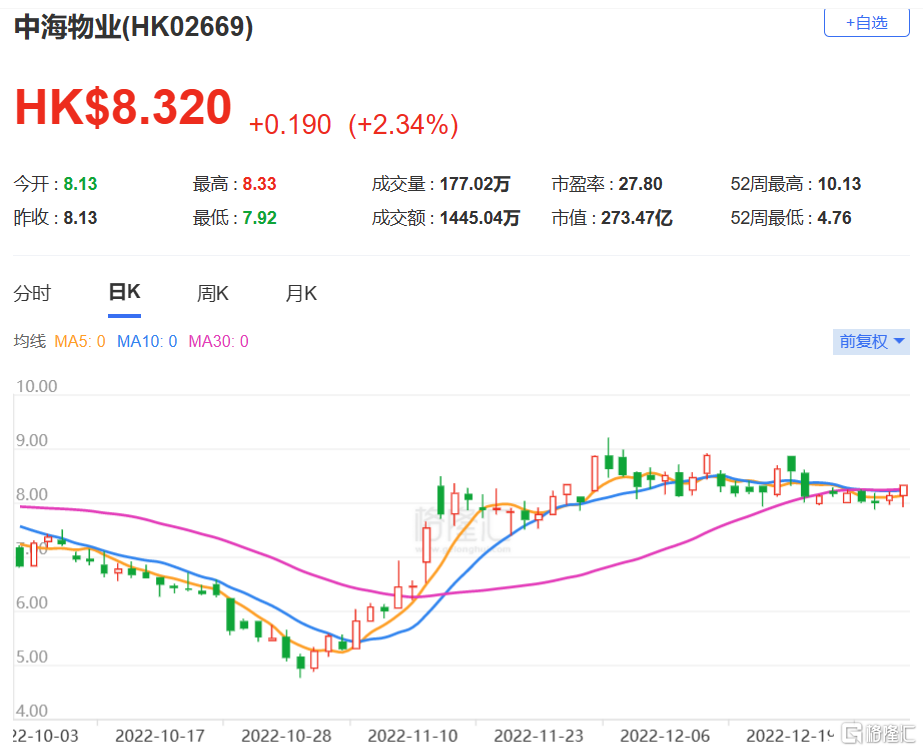Click the 9.00 price axis label
The image size is (923, 751).
tap(32, 440)
